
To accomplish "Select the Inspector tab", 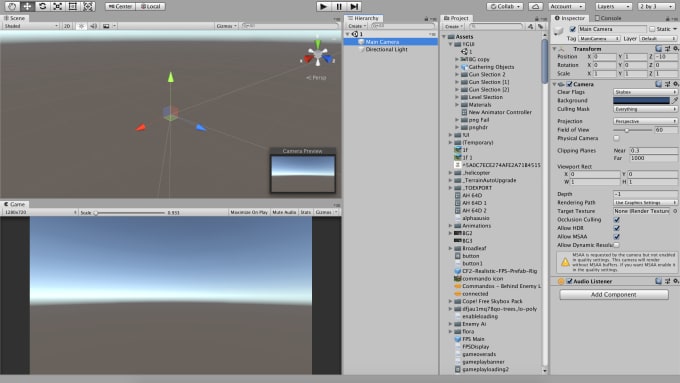I will [x=569, y=18].
